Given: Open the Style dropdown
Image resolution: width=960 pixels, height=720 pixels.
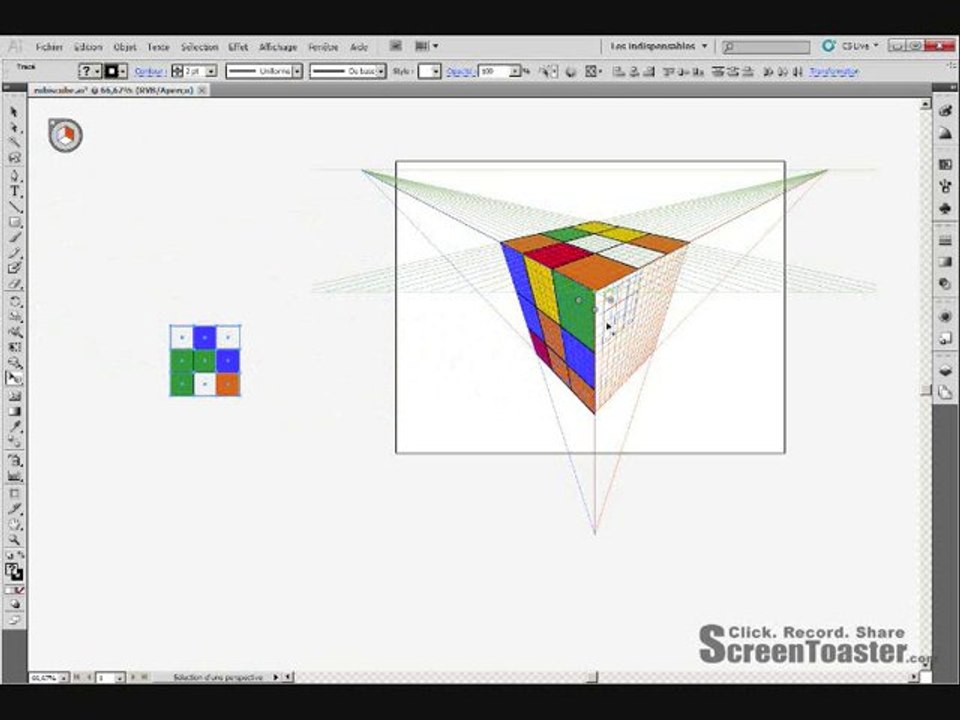Looking at the screenshot, I should pos(436,72).
